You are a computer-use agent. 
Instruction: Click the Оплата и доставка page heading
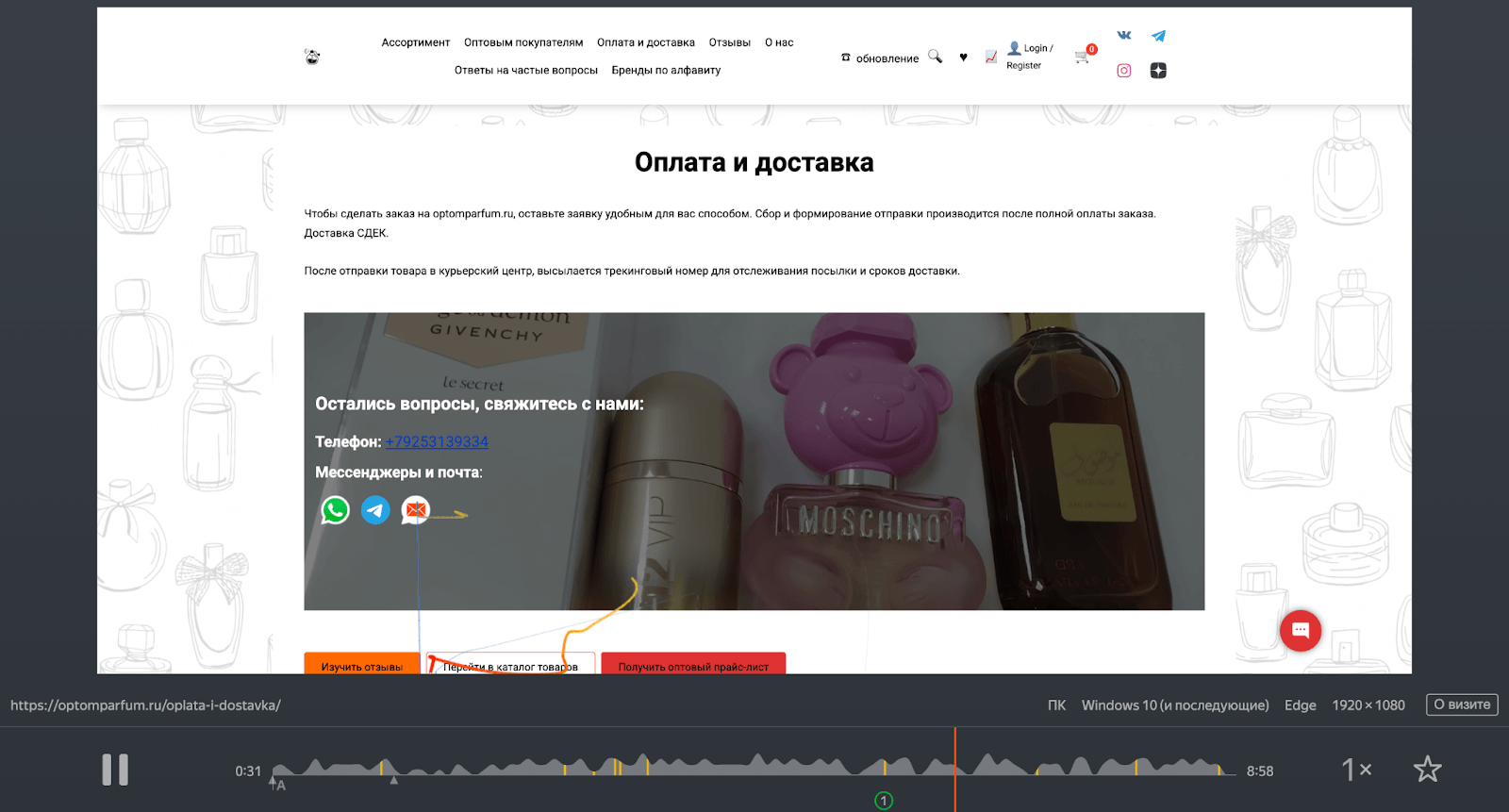tap(754, 162)
